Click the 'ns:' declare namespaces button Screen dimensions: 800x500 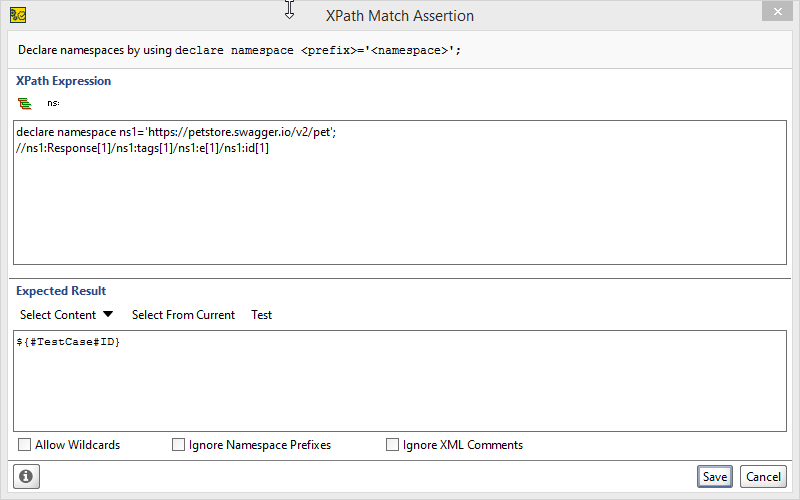(x=53, y=103)
